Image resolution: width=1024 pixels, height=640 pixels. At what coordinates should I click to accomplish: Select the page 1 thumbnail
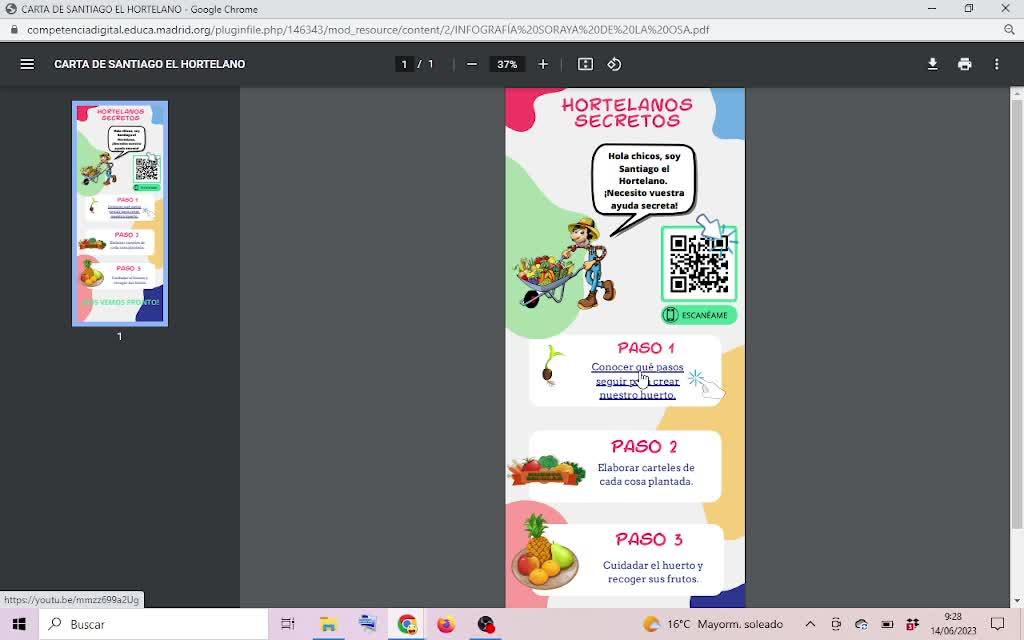(x=120, y=214)
